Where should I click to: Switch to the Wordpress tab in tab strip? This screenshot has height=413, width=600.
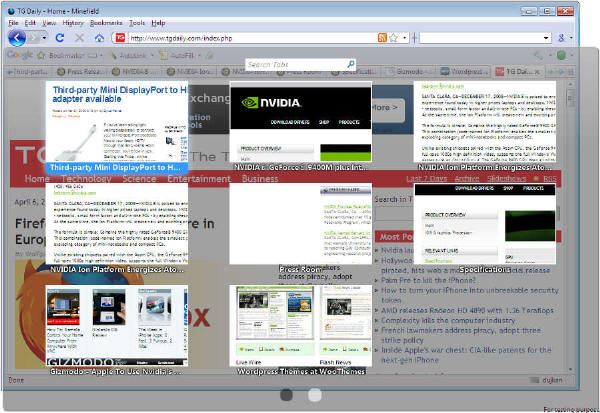tap(464, 72)
